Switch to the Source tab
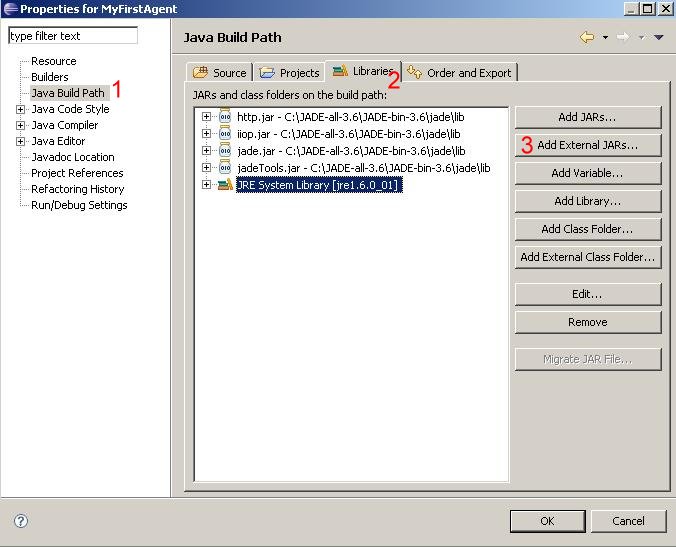This screenshot has width=676, height=547. 220,73
